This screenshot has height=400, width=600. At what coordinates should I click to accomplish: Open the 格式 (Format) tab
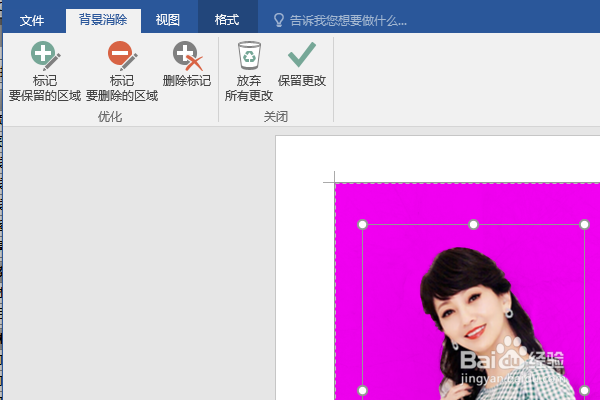click(x=227, y=20)
